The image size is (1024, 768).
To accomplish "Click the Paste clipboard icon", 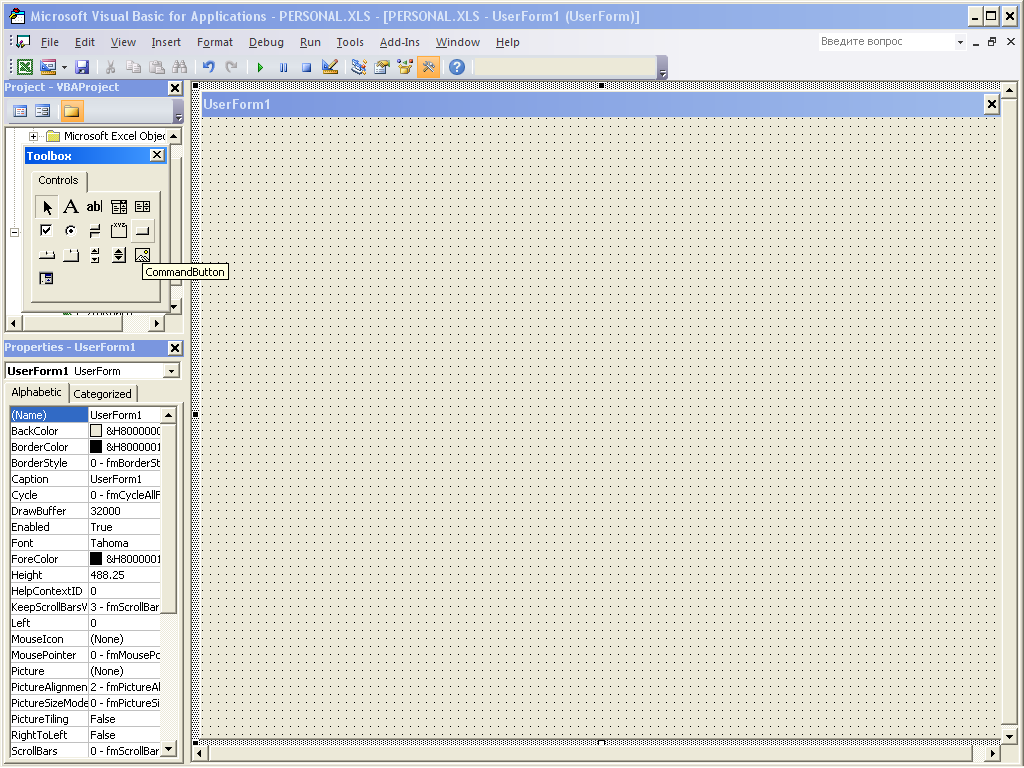I will coord(157,67).
